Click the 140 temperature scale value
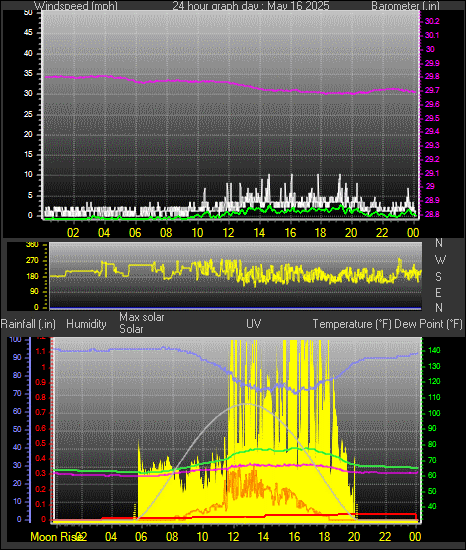The image size is (466, 550). click(434, 350)
